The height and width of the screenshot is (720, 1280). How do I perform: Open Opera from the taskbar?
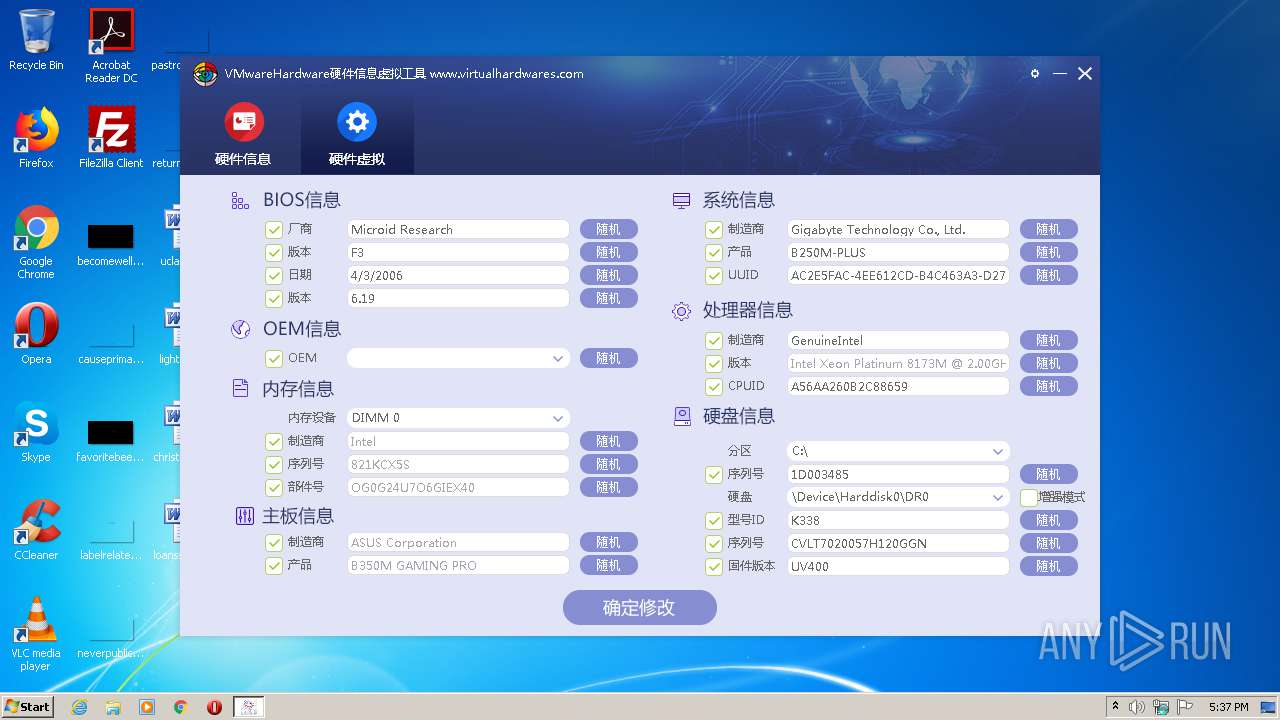coord(214,707)
